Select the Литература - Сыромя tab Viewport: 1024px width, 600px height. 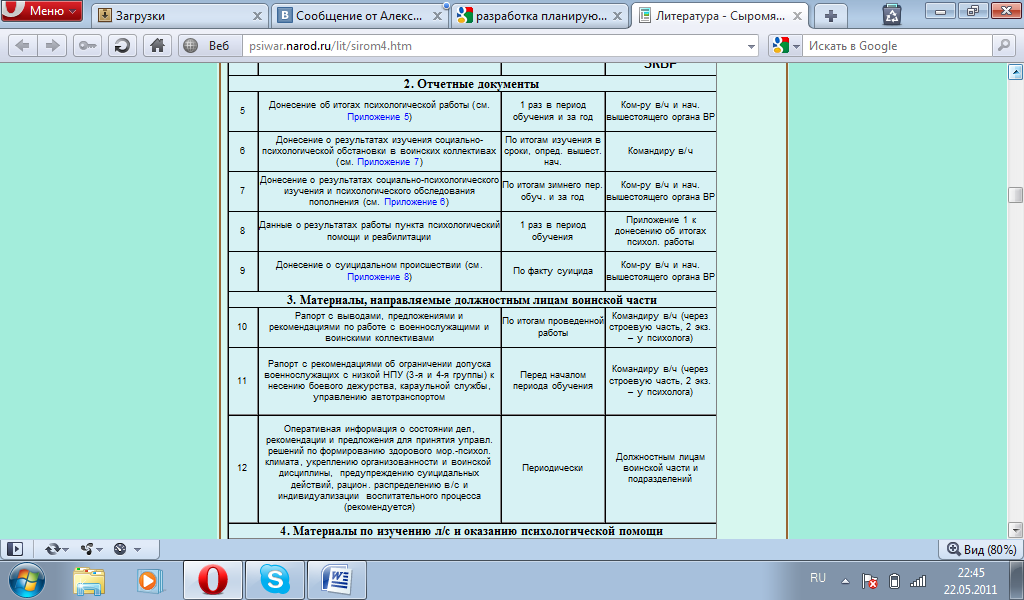pos(720,16)
